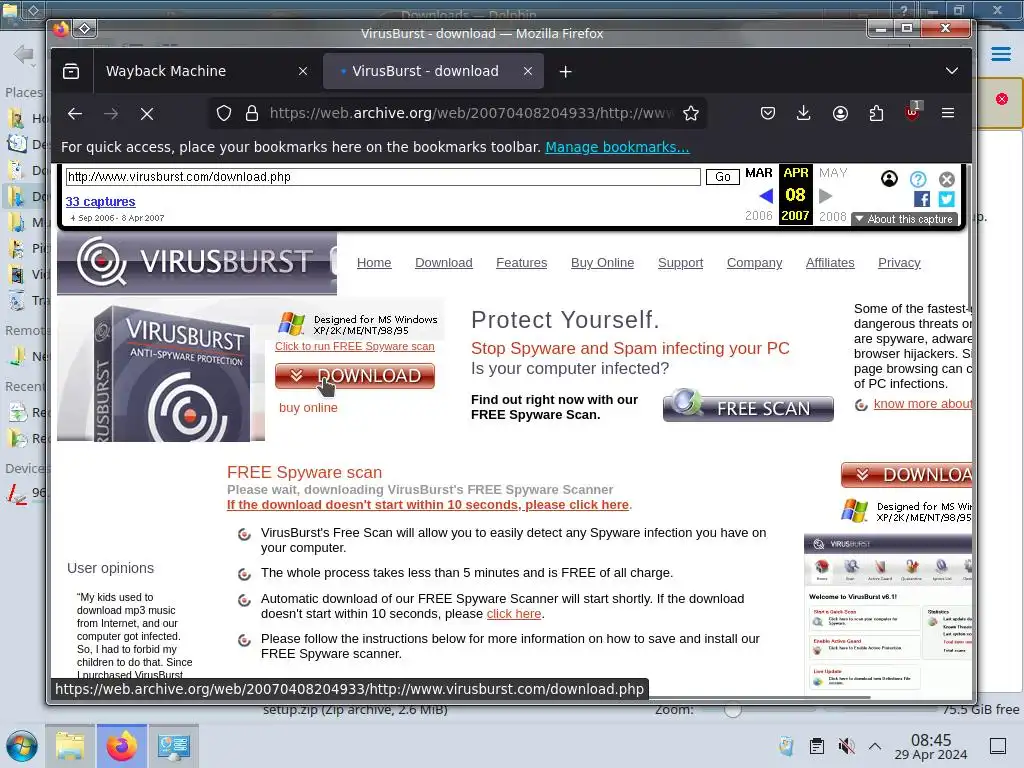Go to previous capture blue arrow

click(x=766, y=195)
